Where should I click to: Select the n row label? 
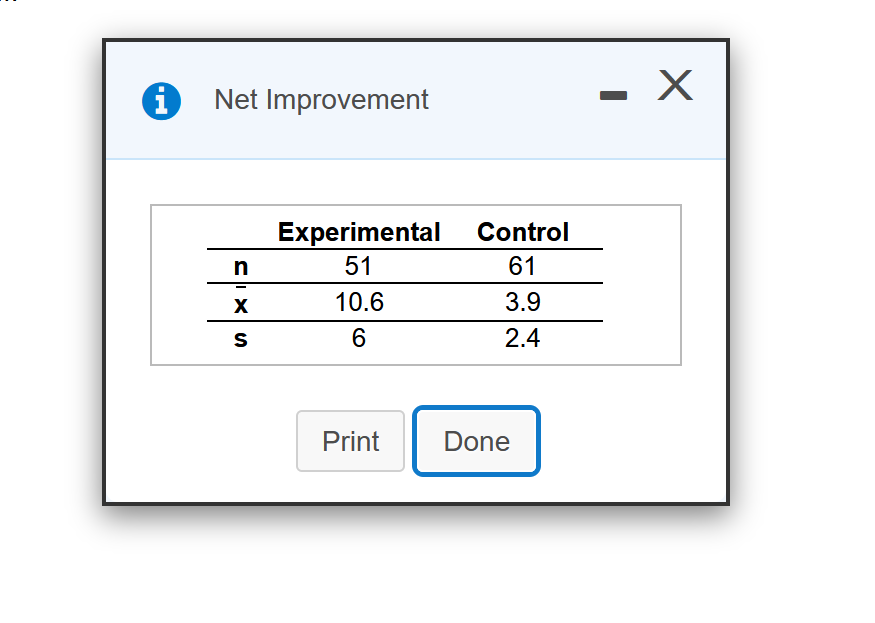[x=241, y=266]
